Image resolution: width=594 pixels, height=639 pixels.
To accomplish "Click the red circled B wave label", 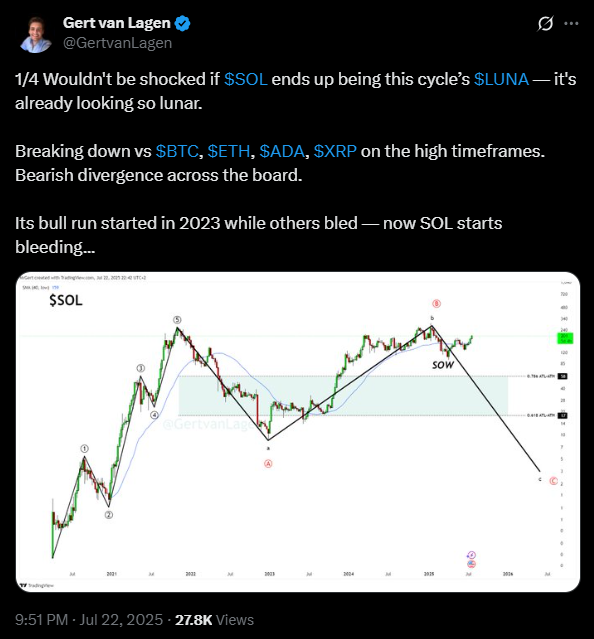I will pos(436,304).
